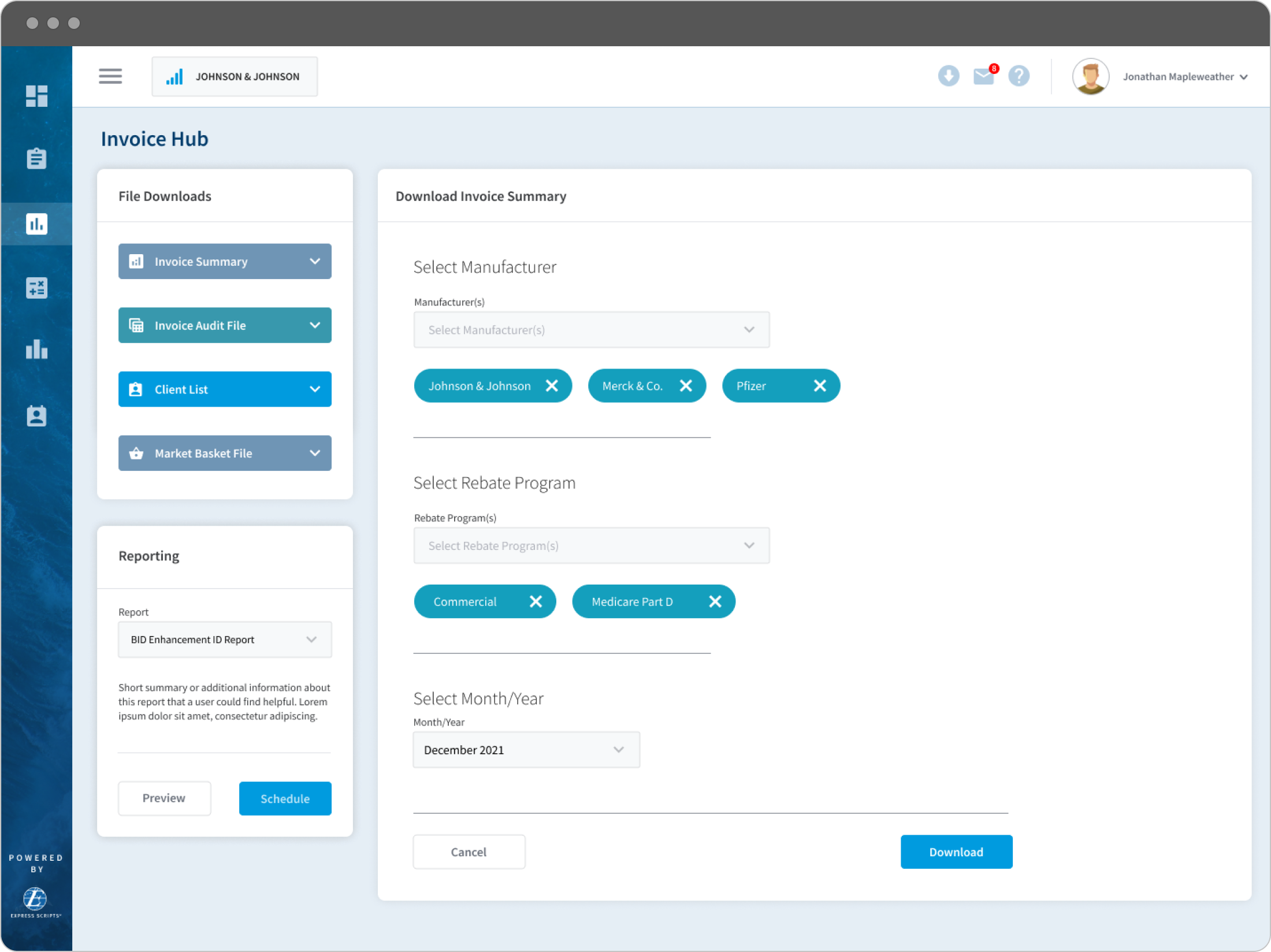Click the download arrow icon in header
Screen dimensions: 1271x952
pyautogui.click(x=948, y=76)
